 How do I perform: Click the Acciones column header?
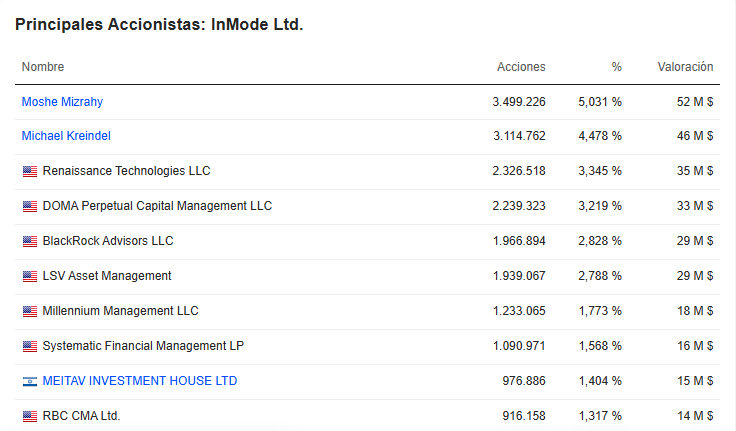[521, 67]
